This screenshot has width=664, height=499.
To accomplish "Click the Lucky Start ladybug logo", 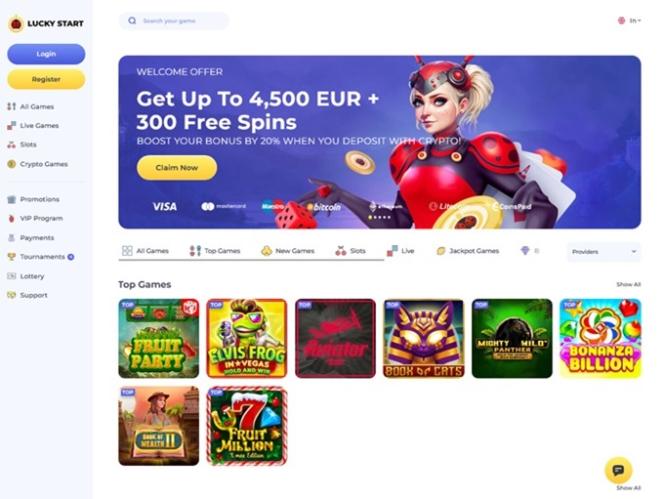I will click(17, 24).
